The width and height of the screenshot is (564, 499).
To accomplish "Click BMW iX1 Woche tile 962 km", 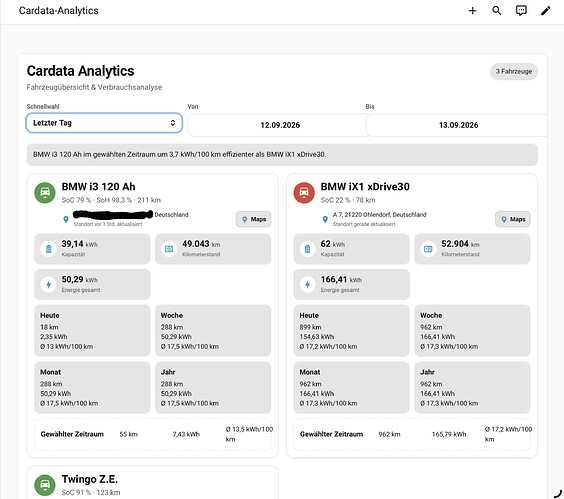I will 472,331.
